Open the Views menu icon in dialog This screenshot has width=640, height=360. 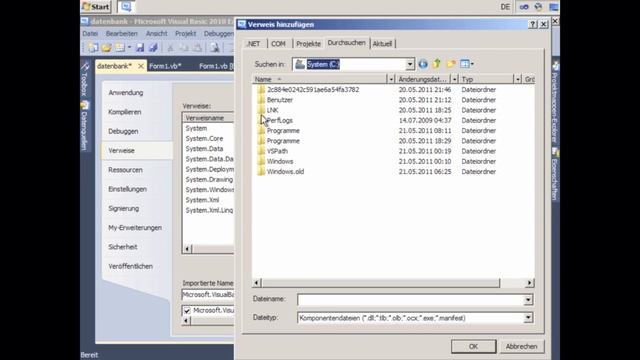tap(467, 64)
